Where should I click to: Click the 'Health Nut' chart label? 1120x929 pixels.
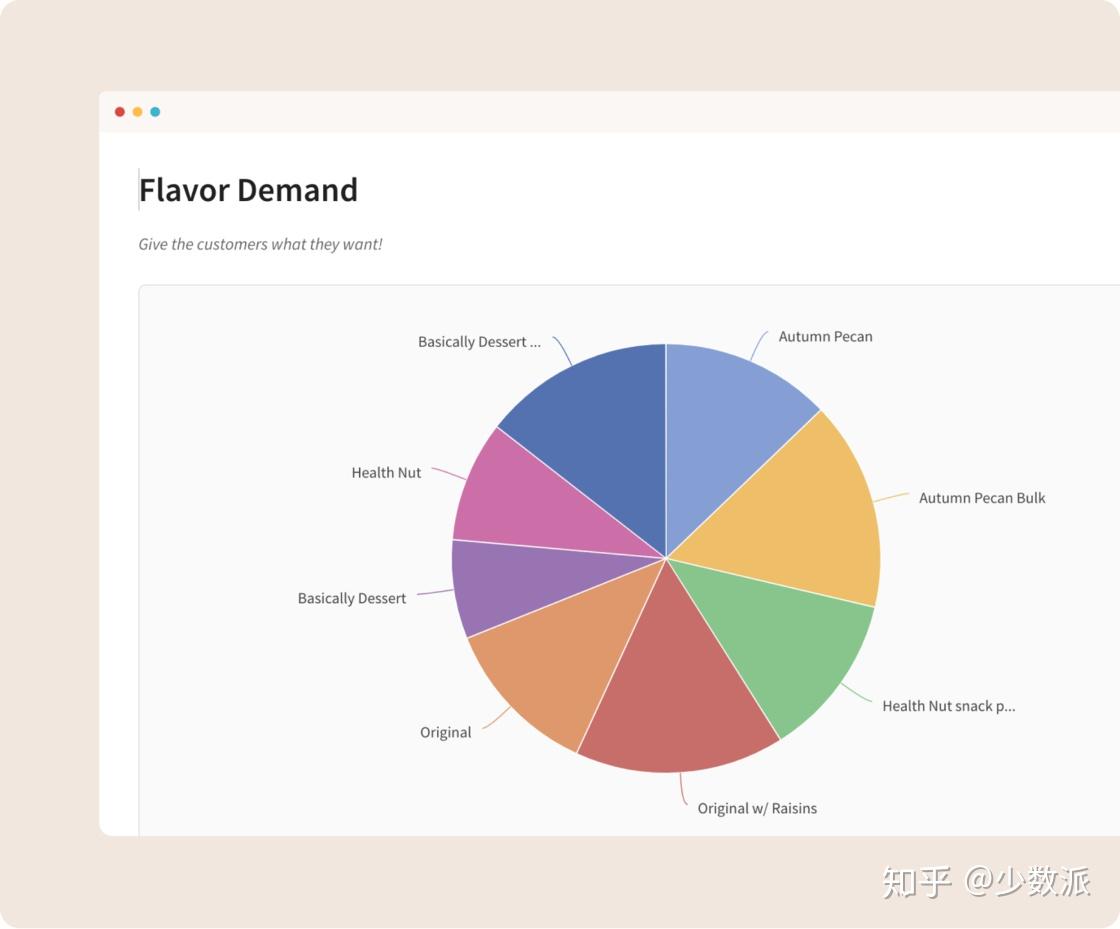[x=386, y=473]
